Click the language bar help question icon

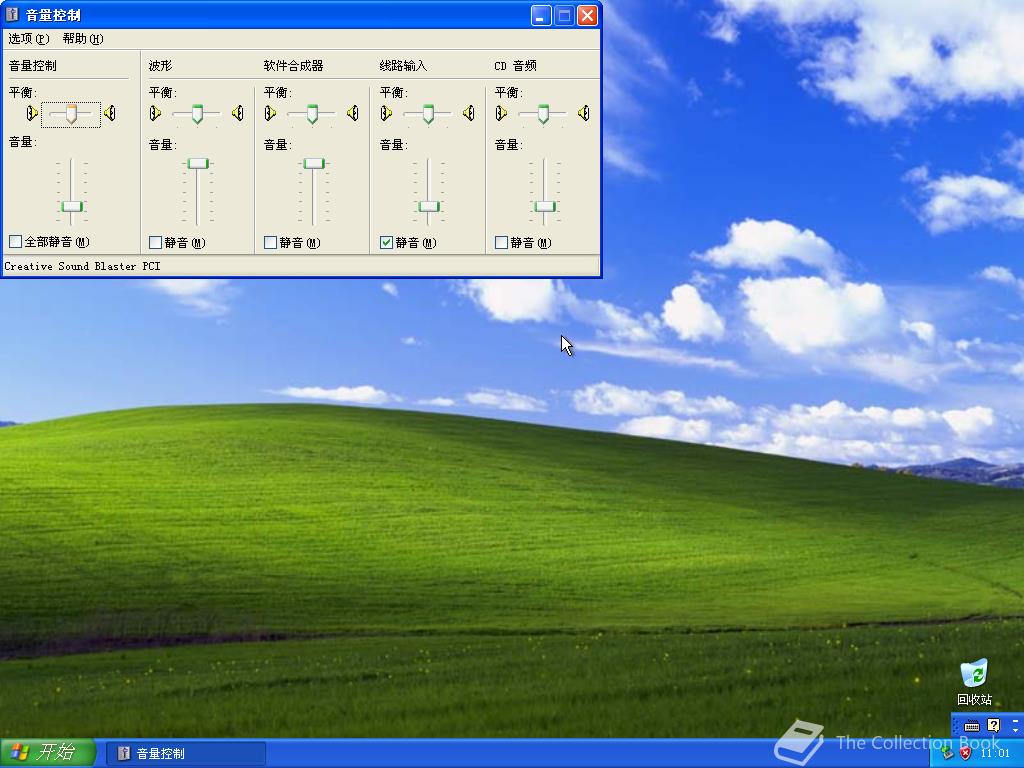click(x=994, y=725)
